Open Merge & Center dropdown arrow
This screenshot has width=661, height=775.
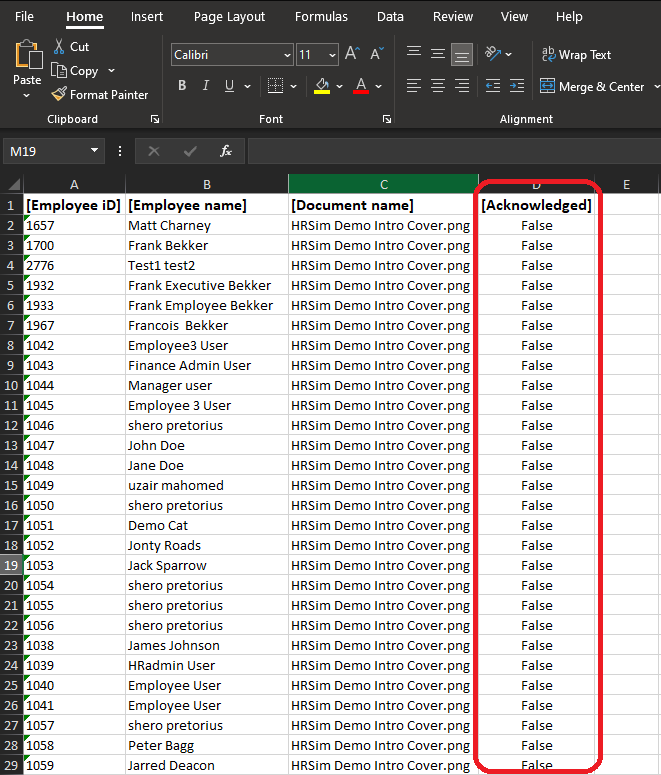656,86
